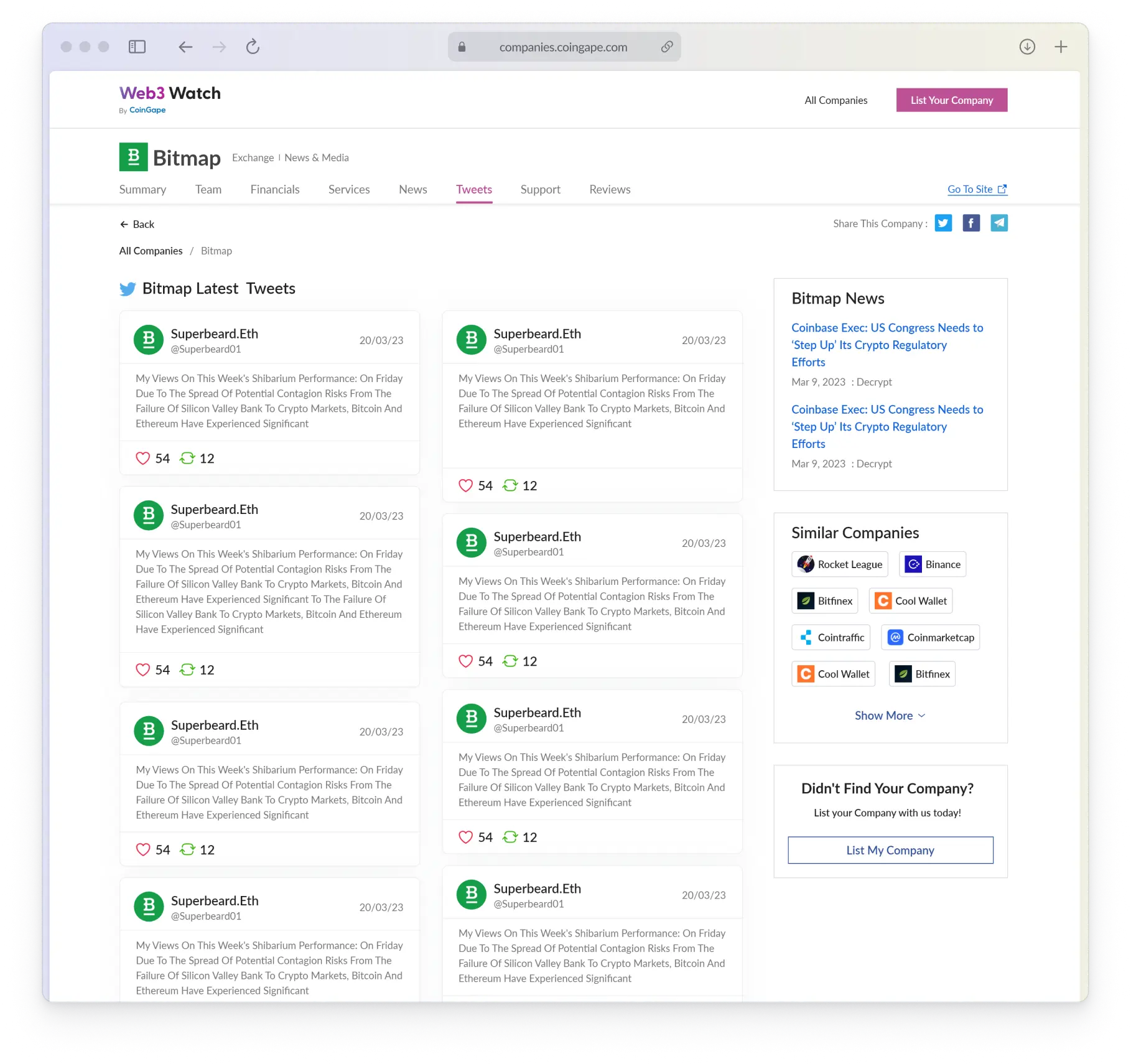Reload the page with the refresh icon

(253, 47)
